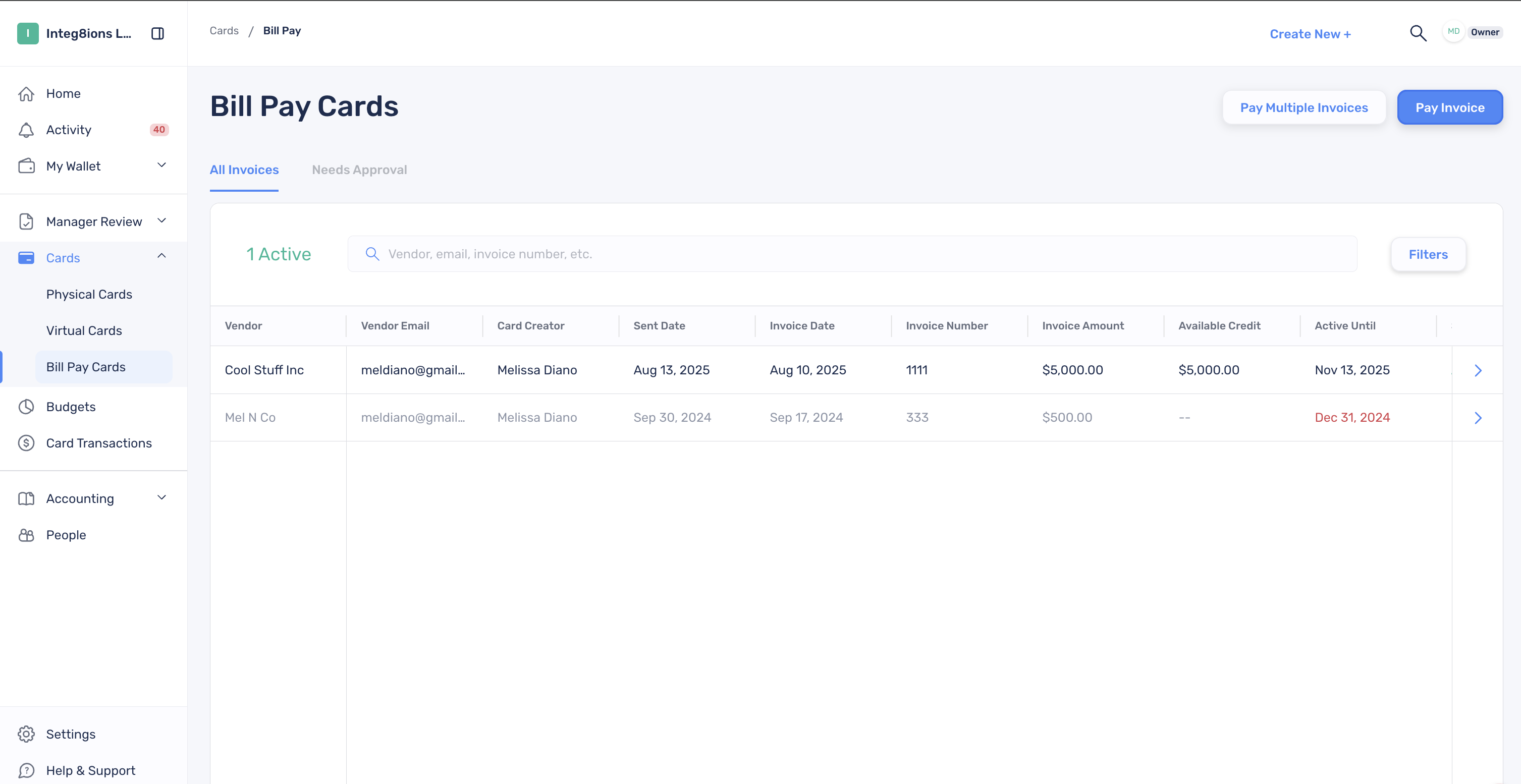Viewport: 1521px width, 784px height.
Task: Click the Manager Review document icon
Action: (x=26, y=221)
